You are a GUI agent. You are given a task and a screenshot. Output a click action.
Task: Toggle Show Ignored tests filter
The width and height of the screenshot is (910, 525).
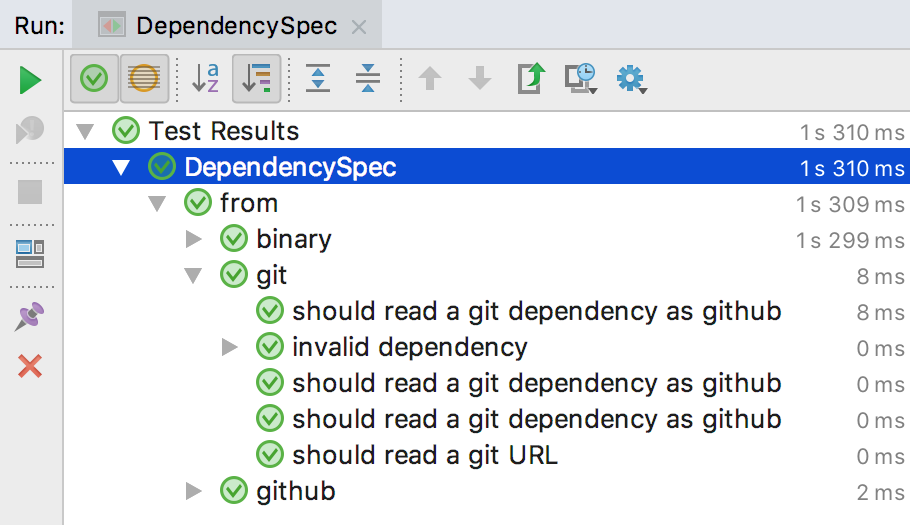pyautogui.click(x=144, y=78)
